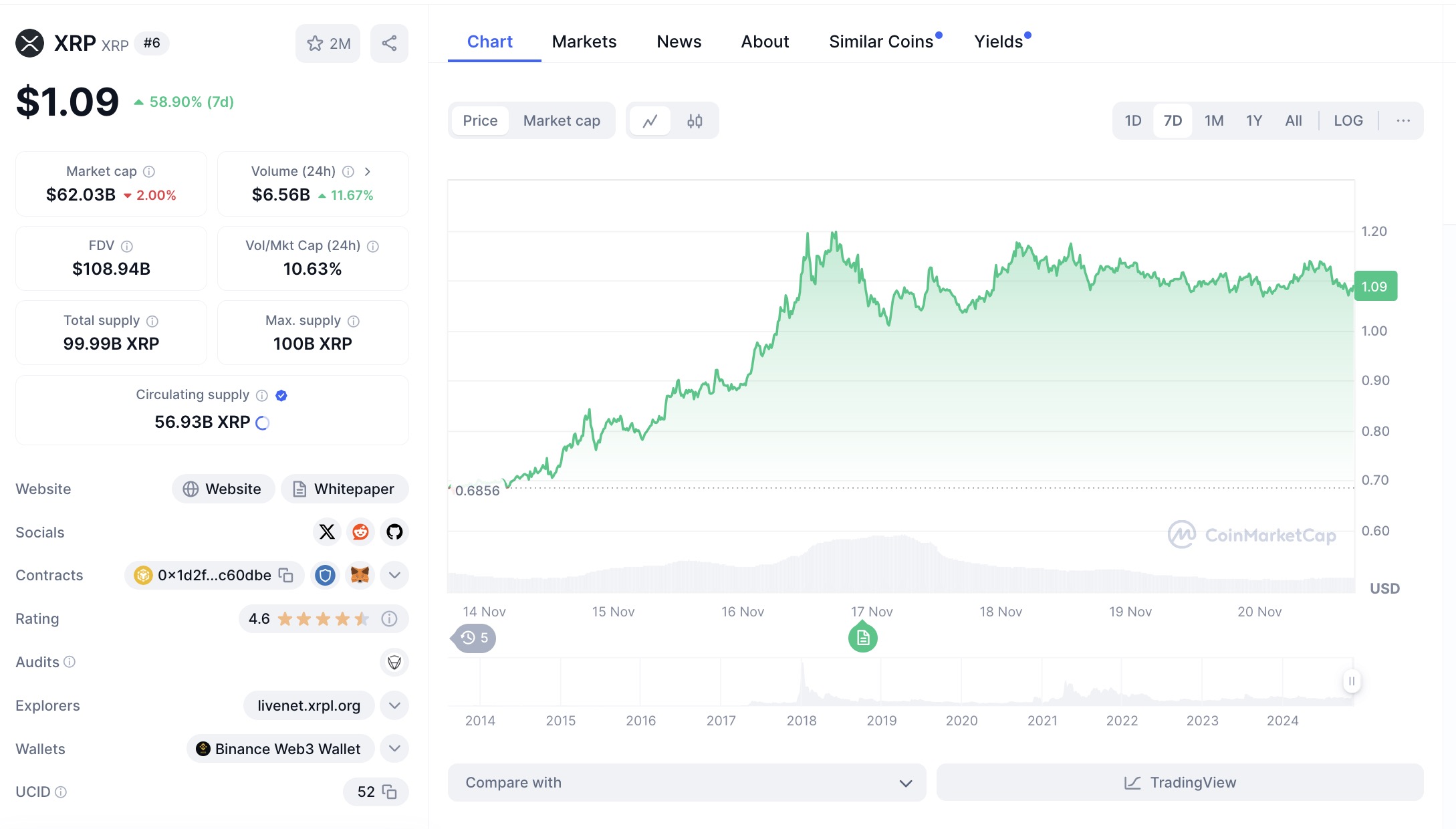Screen dimensions: 1456x829
Task: Set chart range to 1Y
Action: pos(1254,121)
